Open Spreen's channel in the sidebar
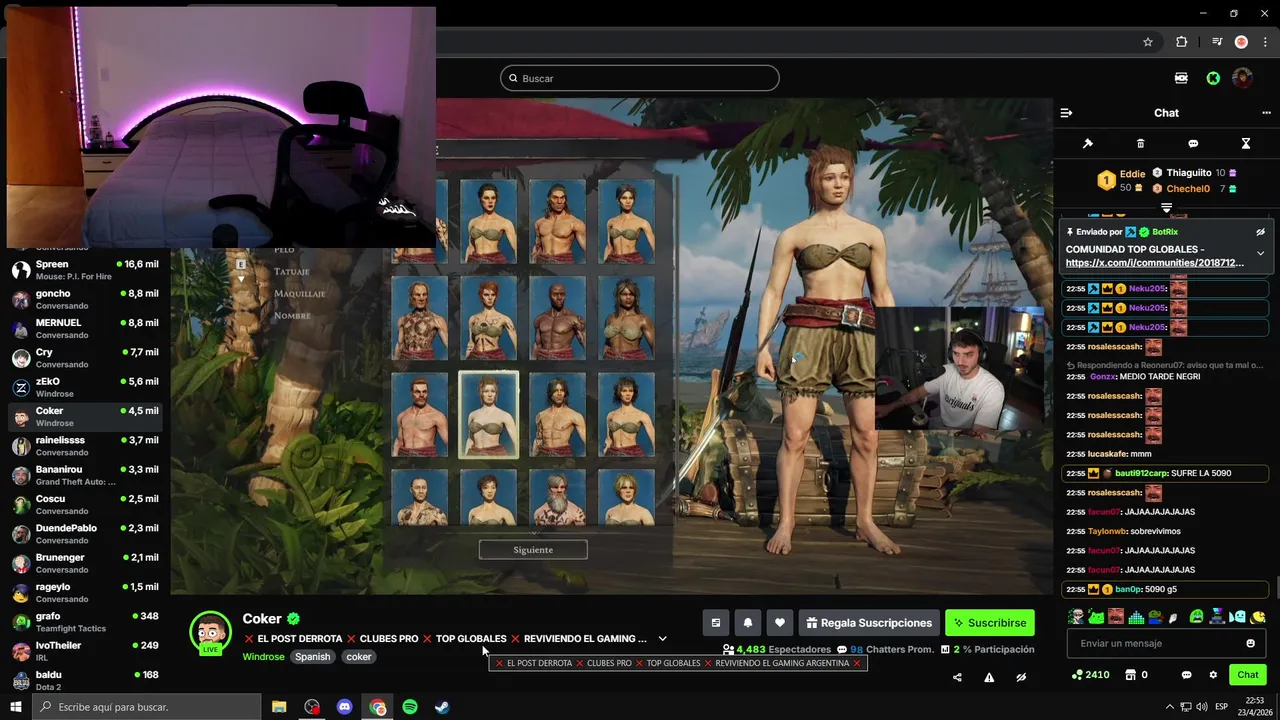1280x720 pixels. 85,270
